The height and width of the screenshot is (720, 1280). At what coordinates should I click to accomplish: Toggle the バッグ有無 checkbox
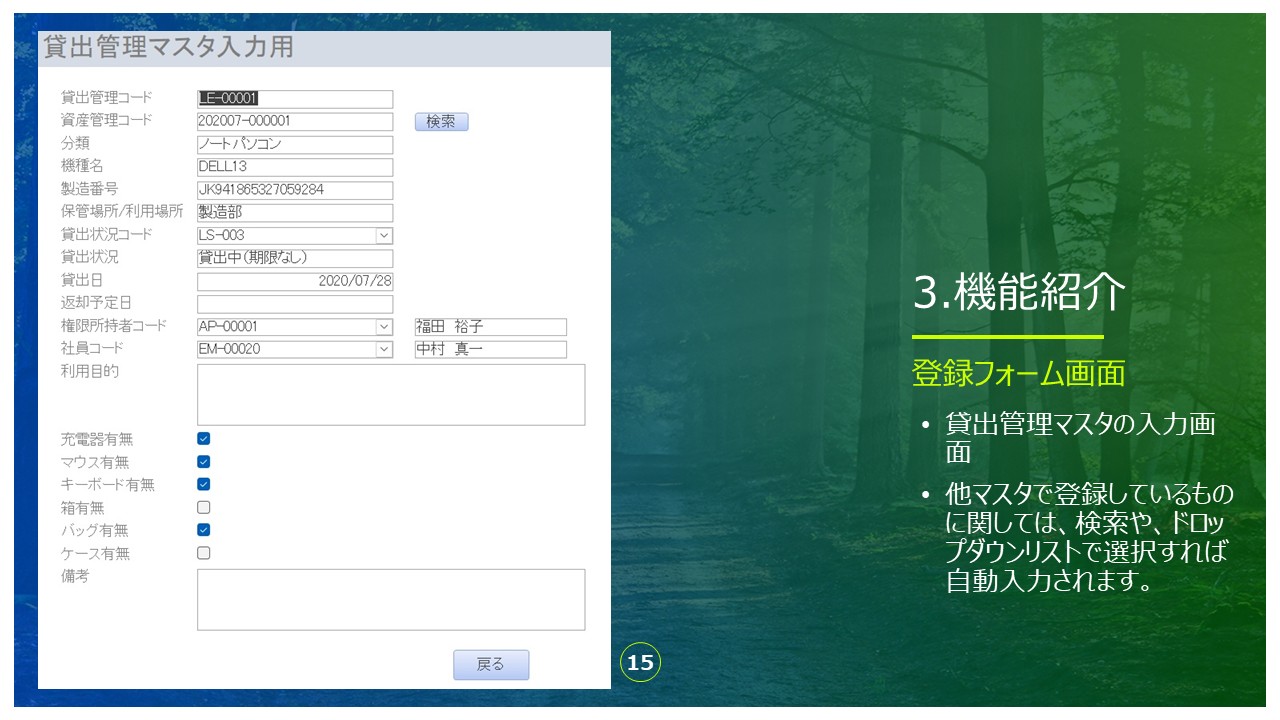tap(204, 530)
